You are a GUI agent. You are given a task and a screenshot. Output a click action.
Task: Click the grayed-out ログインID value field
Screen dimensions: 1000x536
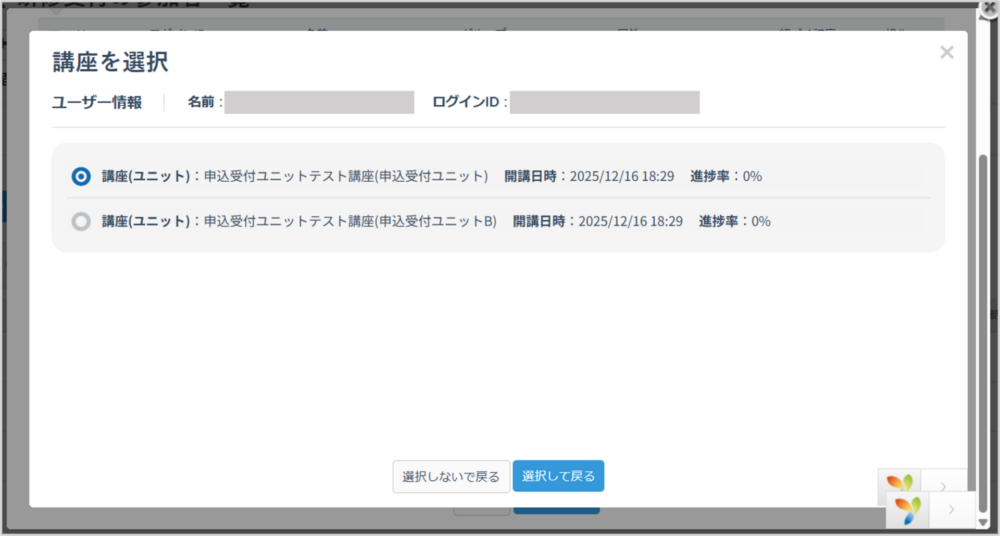(x=604, y=102)
